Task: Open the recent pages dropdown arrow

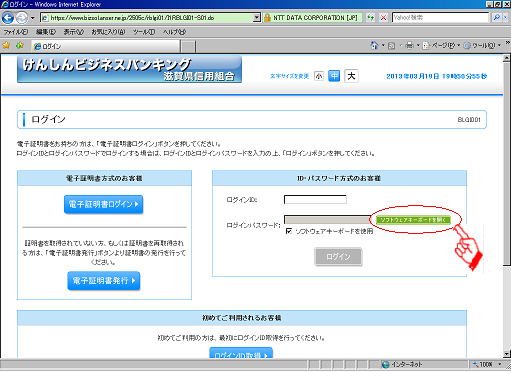Action: click(32, 18)
